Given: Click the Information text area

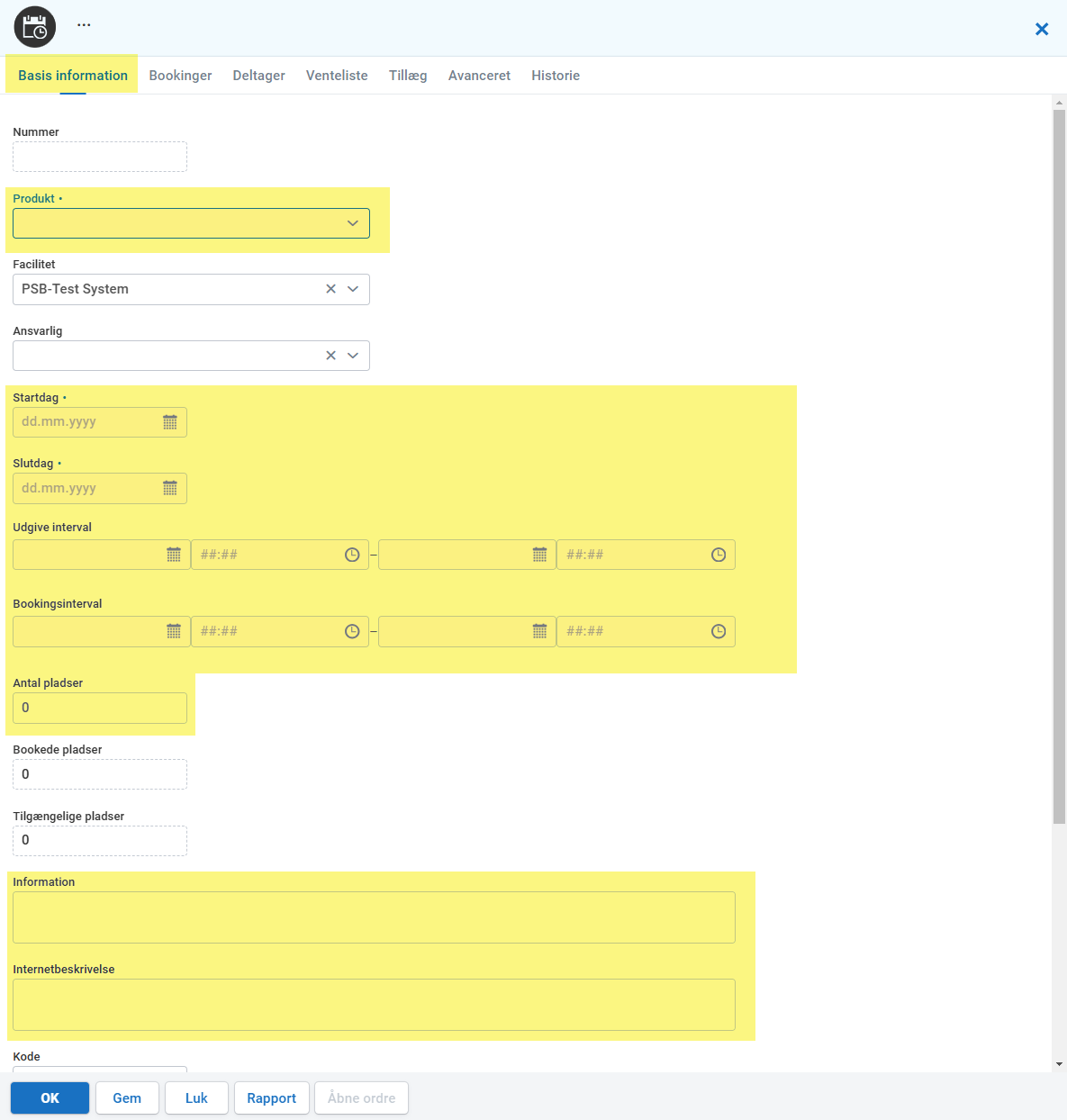Looking at the screenshot, I should (374, 917).
